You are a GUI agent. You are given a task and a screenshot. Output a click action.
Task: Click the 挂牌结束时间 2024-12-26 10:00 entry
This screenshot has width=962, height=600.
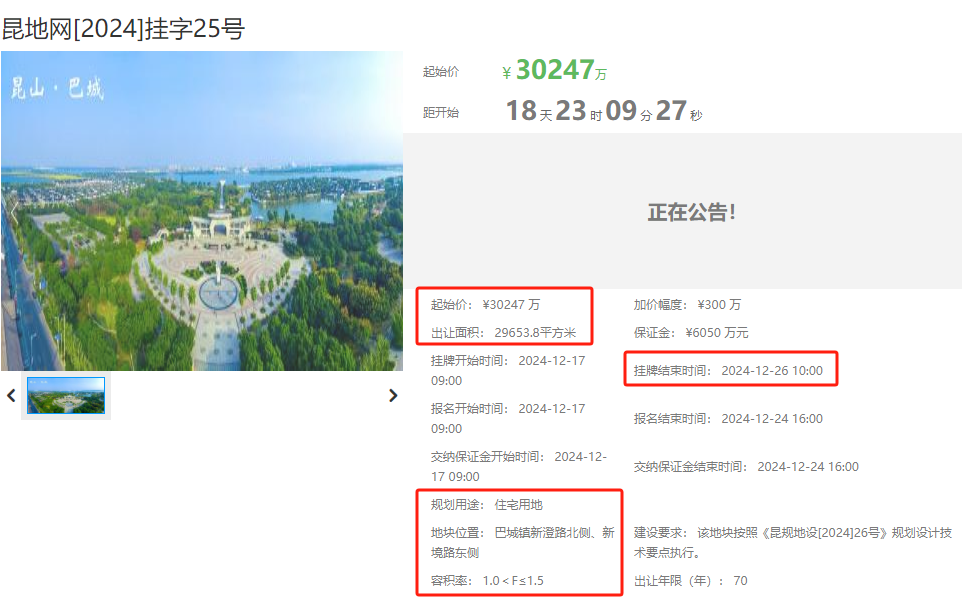point(728,370)
